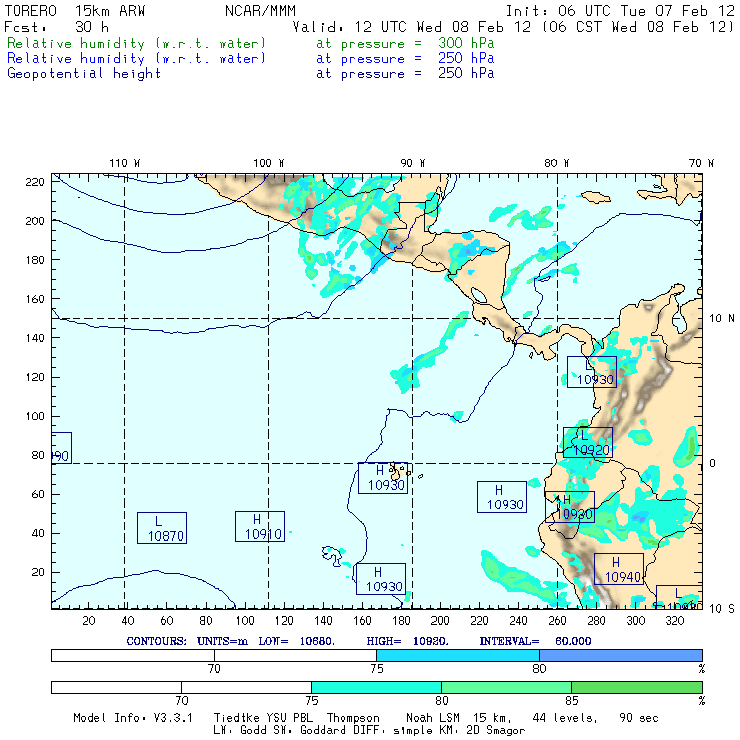Click the darkest blue segment of the upper legend bar
Screen dimensions: 740x740
coord(621,655)
